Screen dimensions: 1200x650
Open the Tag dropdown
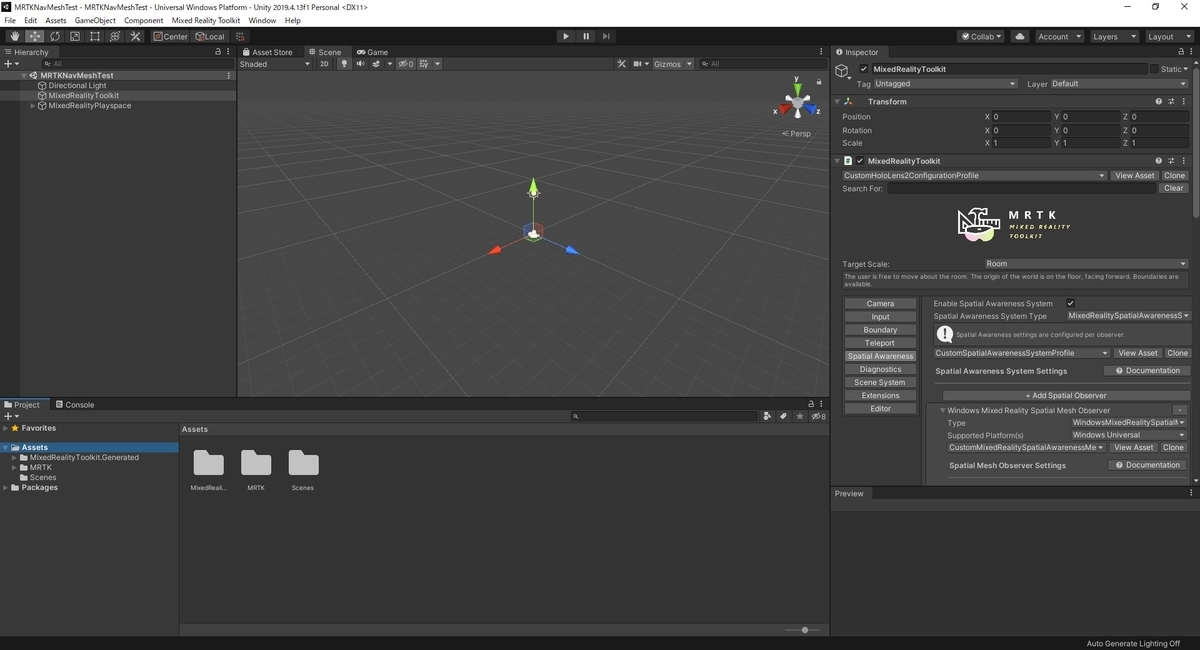click(x=946, y=84)
